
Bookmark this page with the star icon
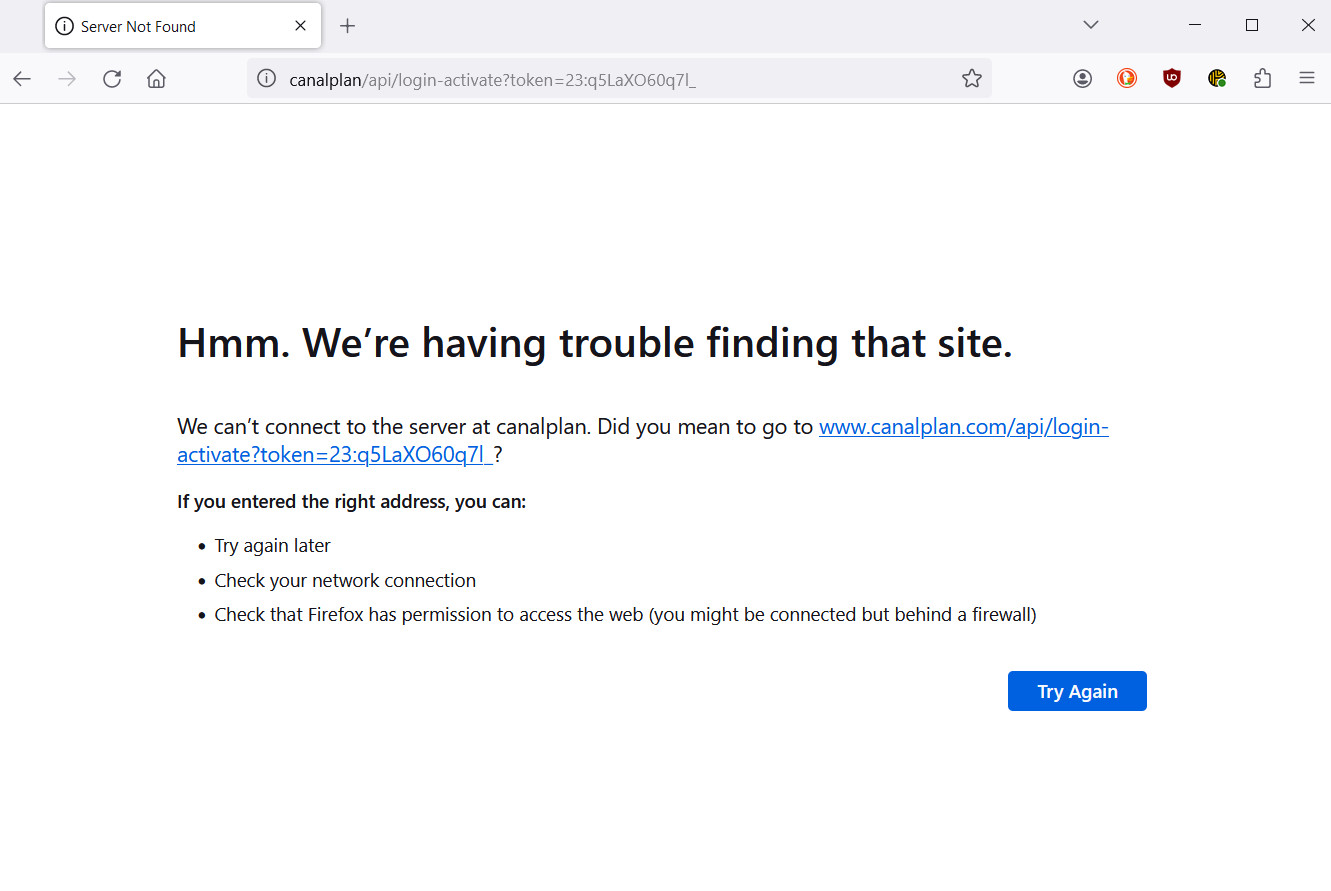971,79
